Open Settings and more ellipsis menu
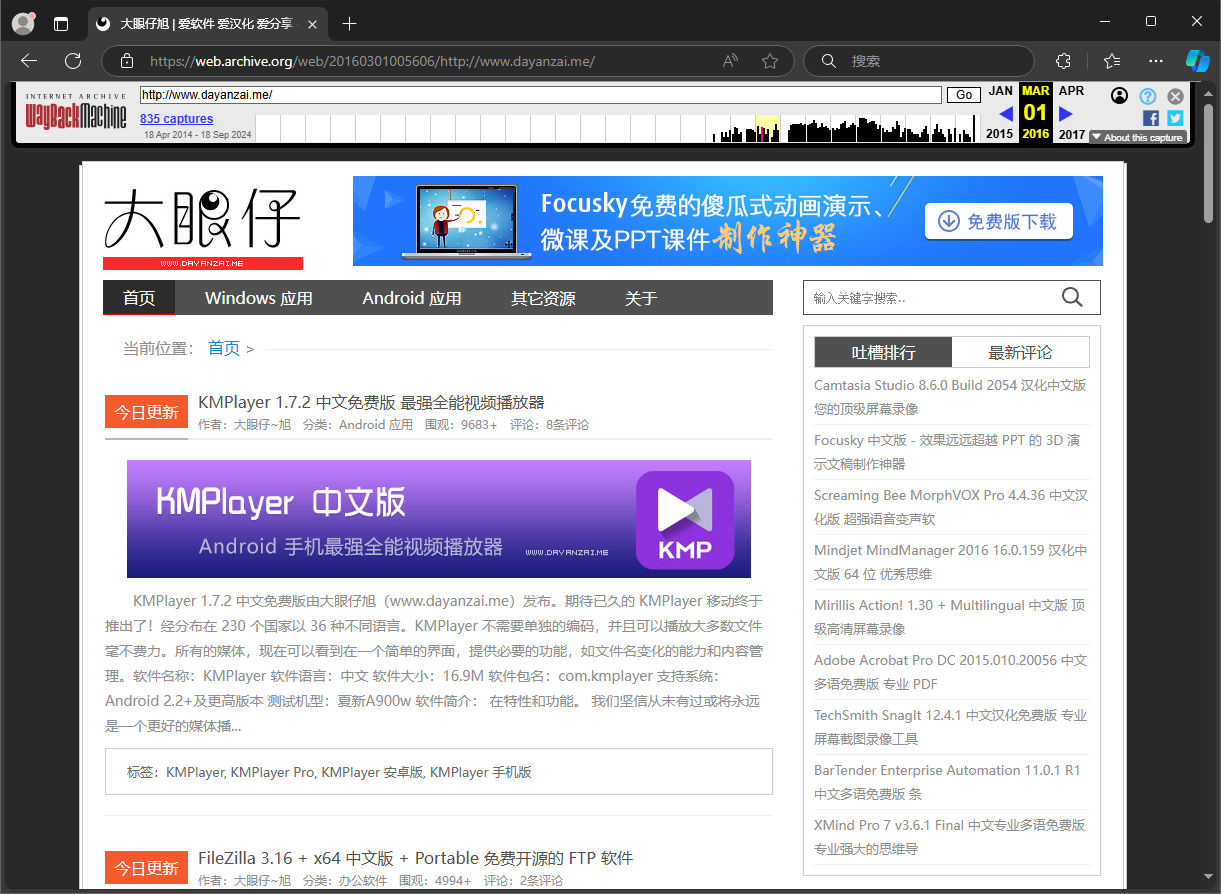 click(x=1156, y=61)
